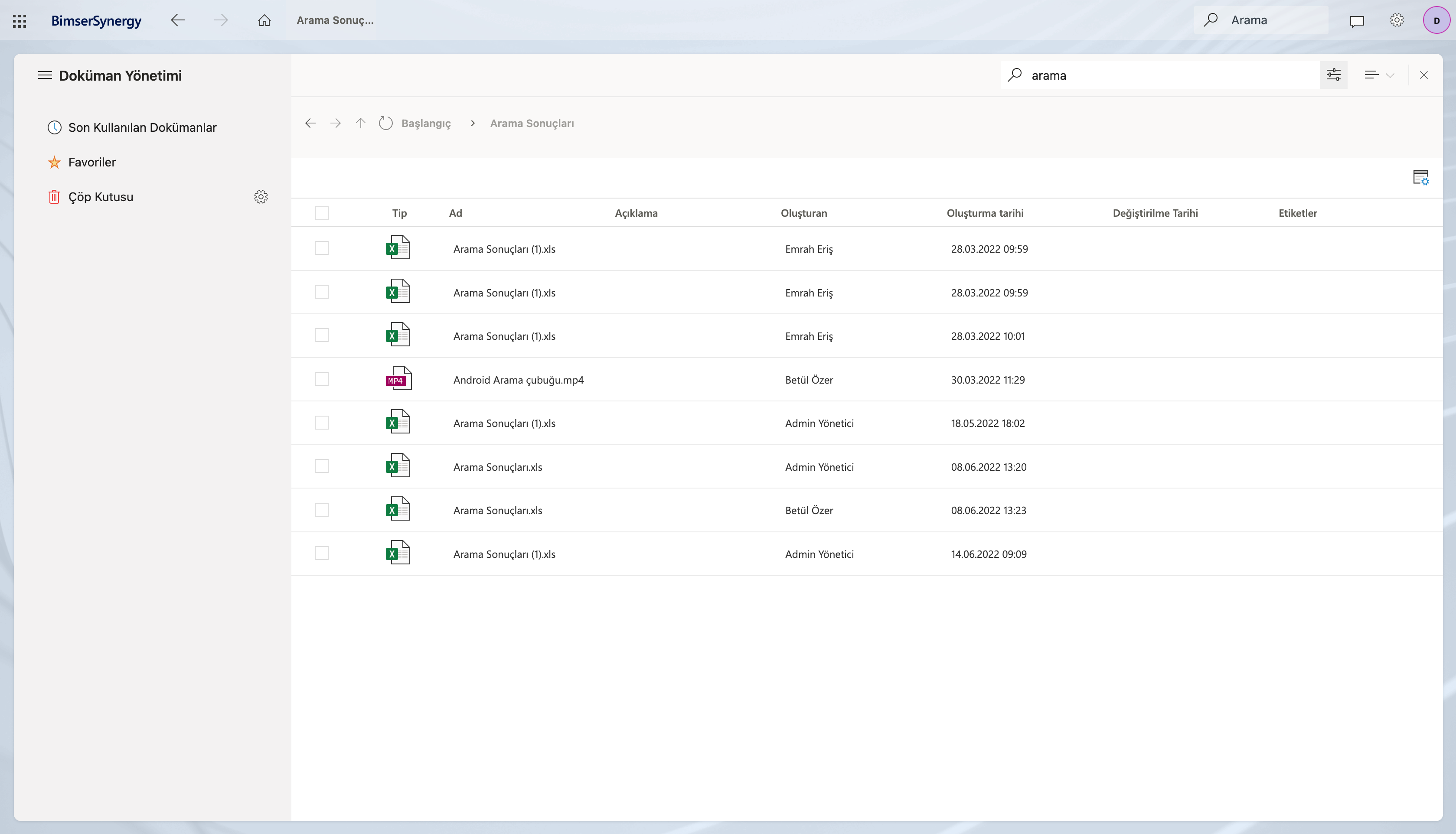Screen dimensions: 1456x834
Task: Open the chat messages icon
Action: (x=1357, y=21)
